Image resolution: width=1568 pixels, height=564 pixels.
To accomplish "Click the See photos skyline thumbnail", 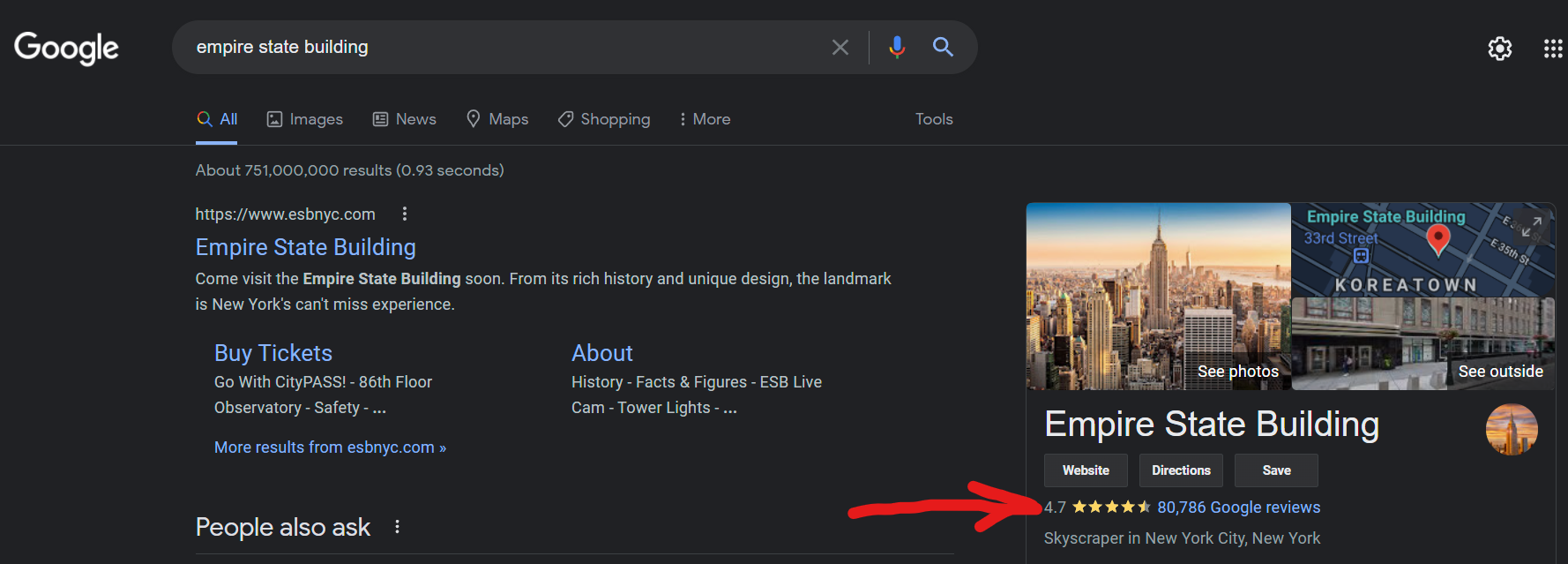I will point(1158,297).
